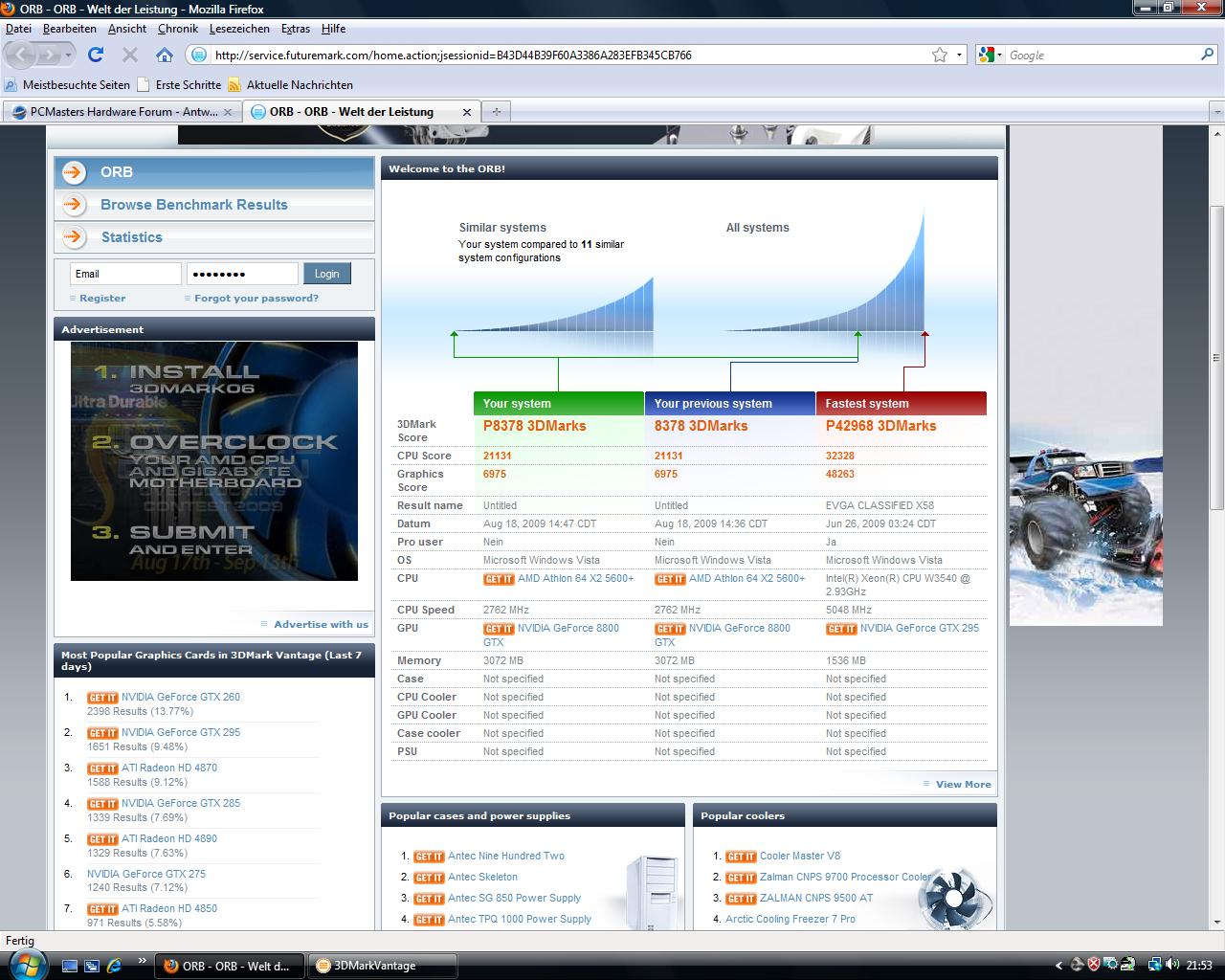Open the Lesezeichen menu

click(238, 29)
